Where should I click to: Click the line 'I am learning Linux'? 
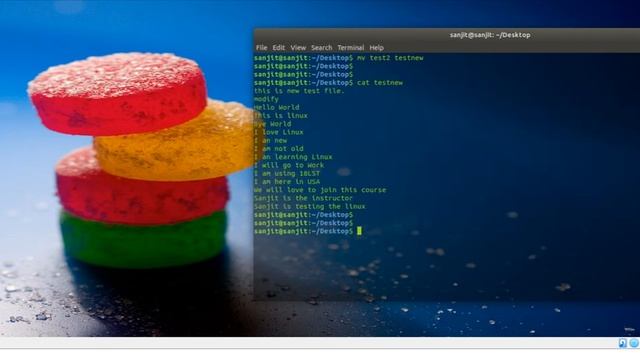(x=293, y=157)
